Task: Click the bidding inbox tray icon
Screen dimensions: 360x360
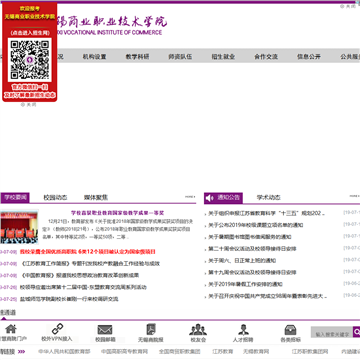Action: 290,330
